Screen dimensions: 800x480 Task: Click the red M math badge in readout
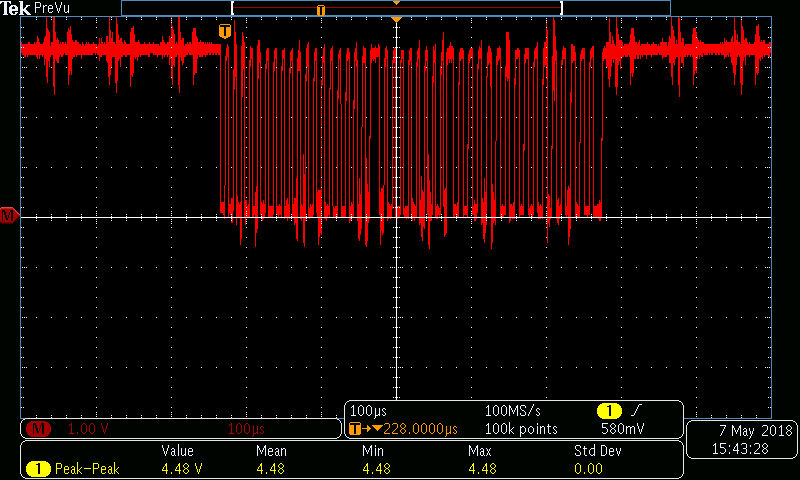[38, 429]
